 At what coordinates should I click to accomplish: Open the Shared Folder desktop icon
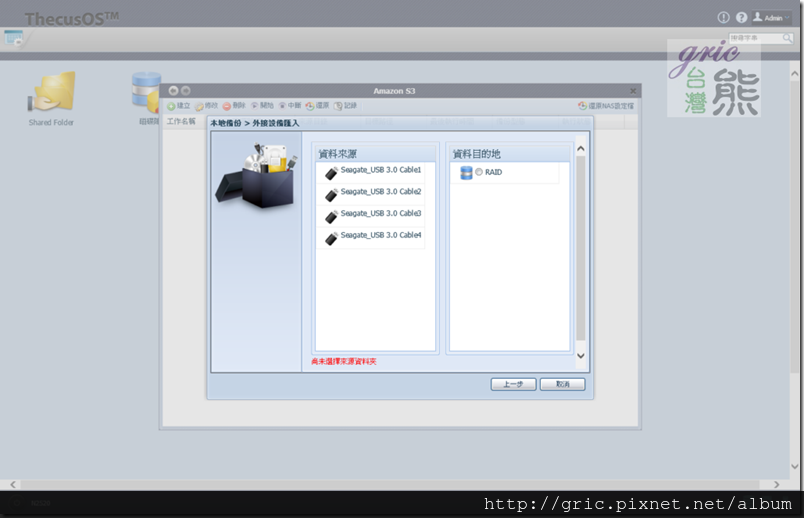(51, 98)
